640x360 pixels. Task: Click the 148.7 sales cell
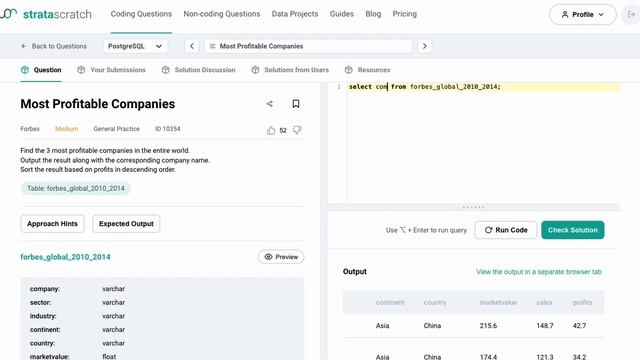(545, 326)
